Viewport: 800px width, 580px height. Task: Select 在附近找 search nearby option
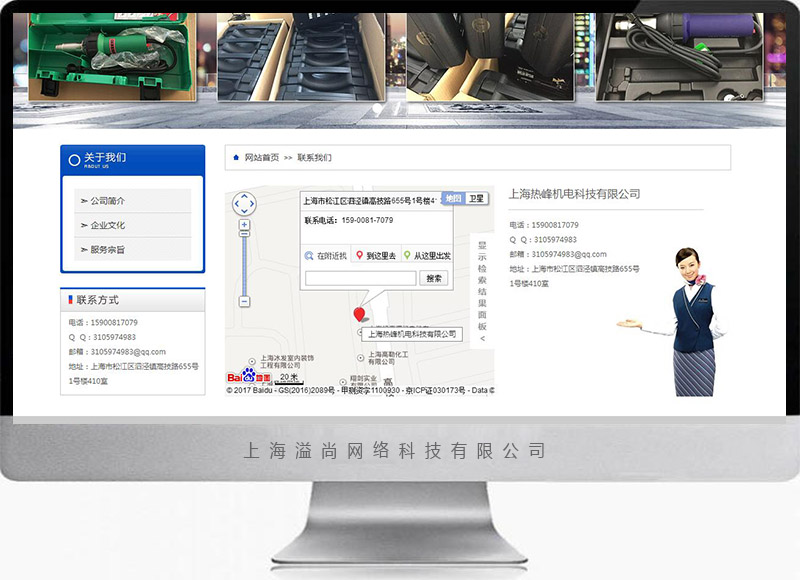(326, 256)
